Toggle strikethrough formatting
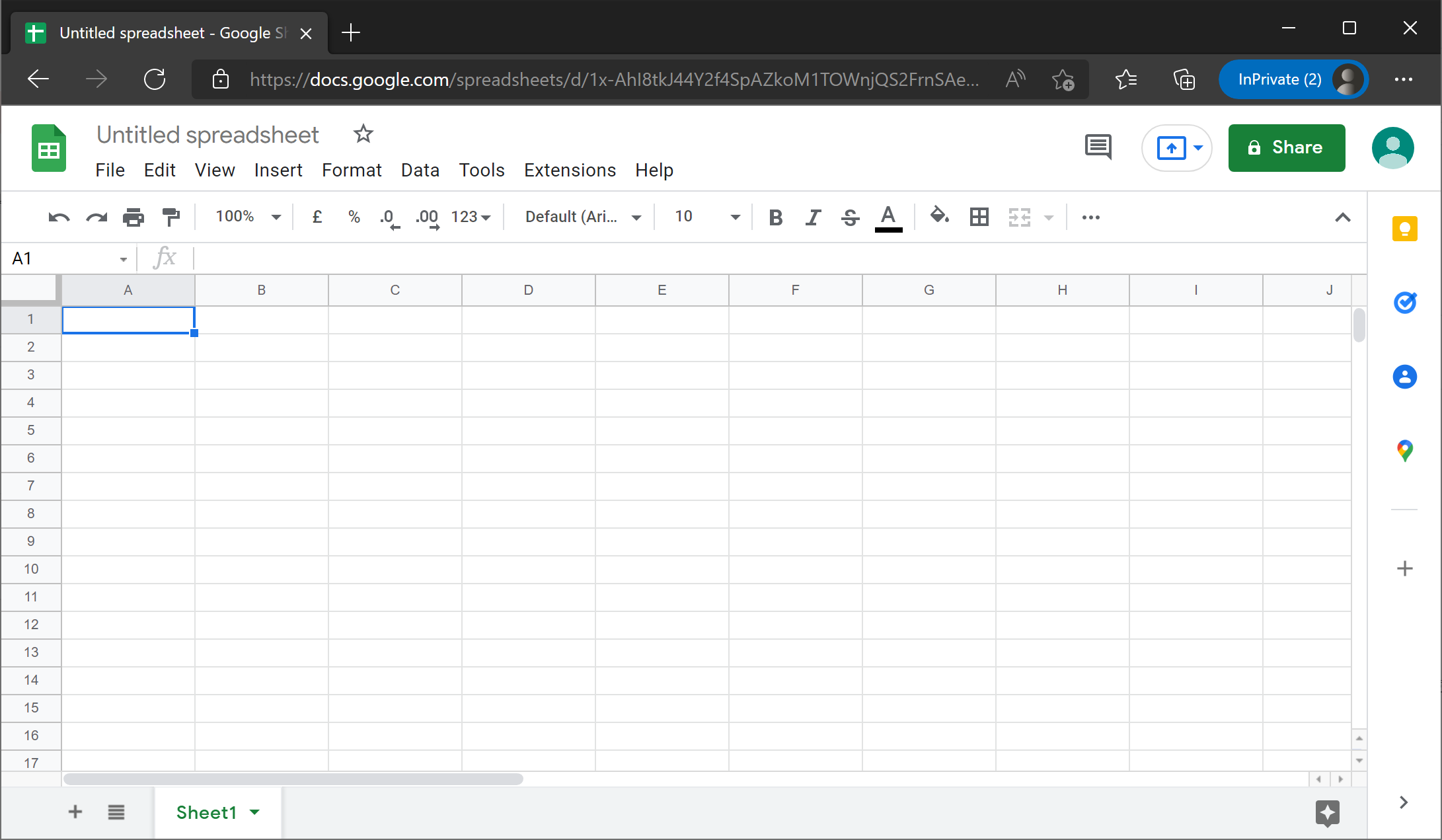This screenshot has height=840, width=1442. [x=850, y=217]
